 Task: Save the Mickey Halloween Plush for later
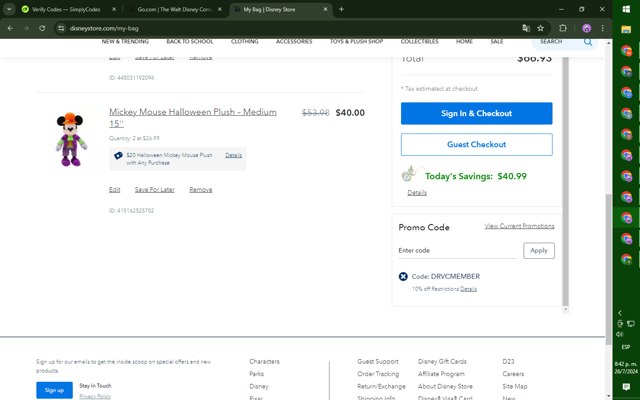pos(155,190)
